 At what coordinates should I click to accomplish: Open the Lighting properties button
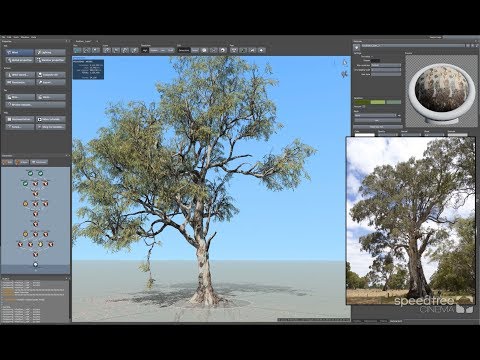[x=51, y=52]
